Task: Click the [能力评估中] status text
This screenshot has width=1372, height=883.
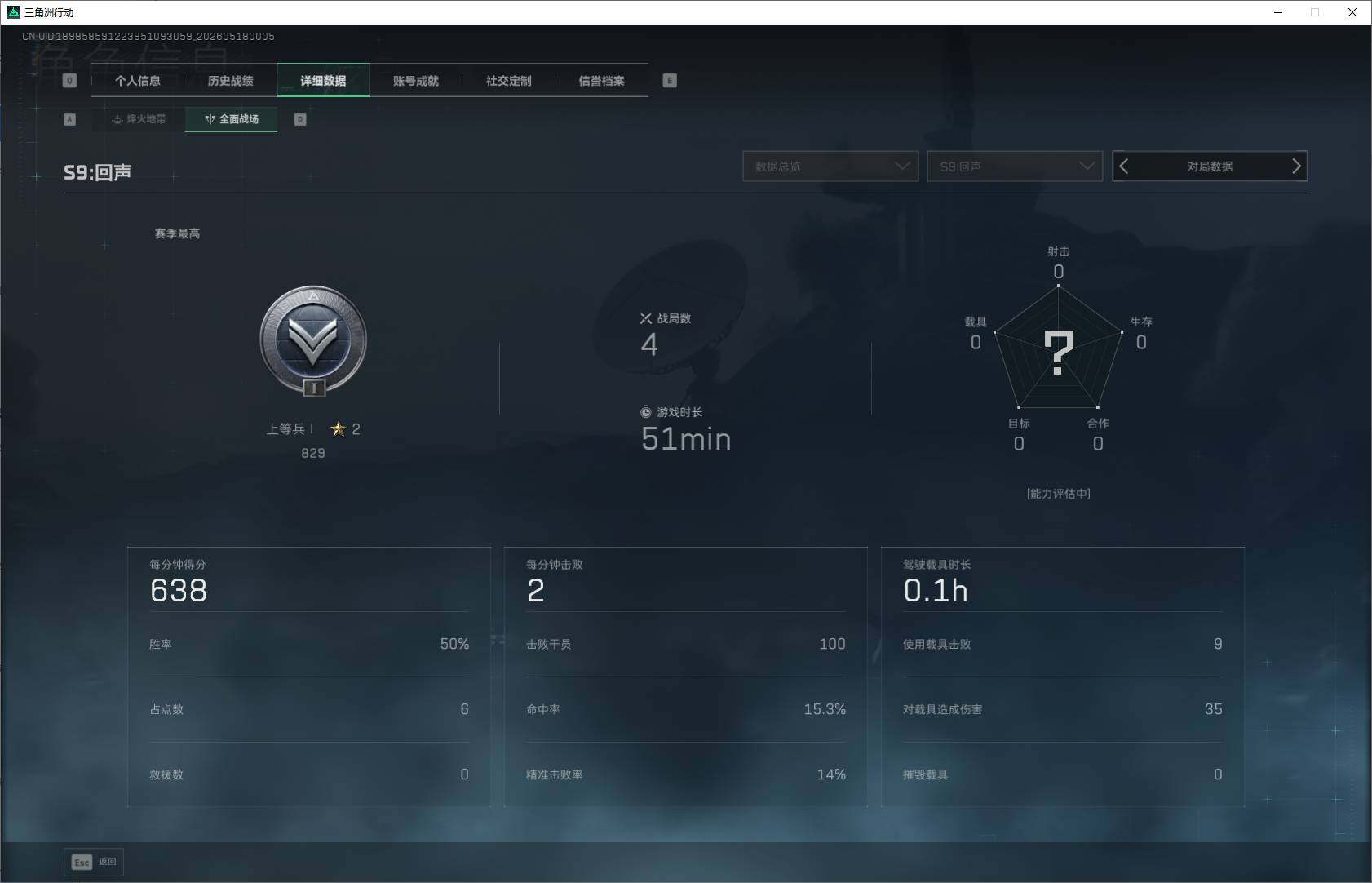Action: click(1059, 494)
